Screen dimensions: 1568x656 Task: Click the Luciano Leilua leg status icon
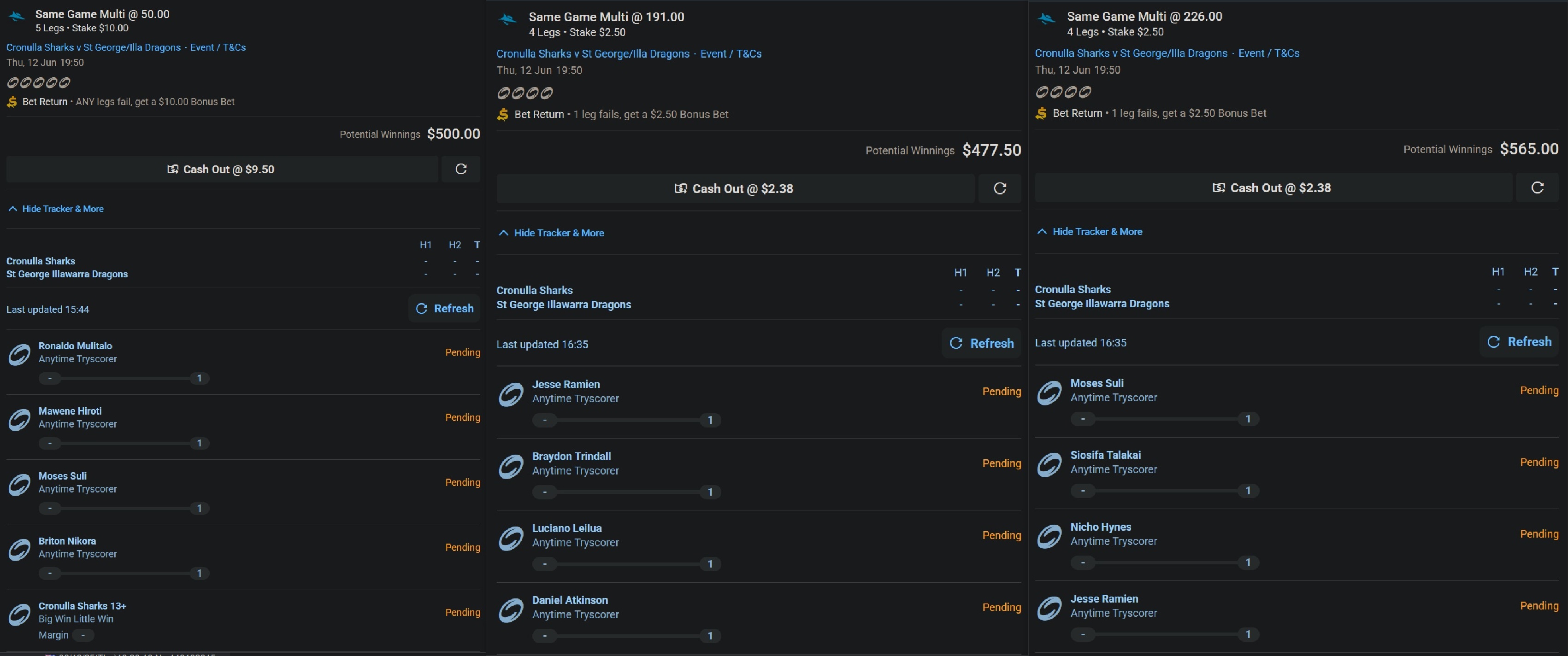click(511, 538)
